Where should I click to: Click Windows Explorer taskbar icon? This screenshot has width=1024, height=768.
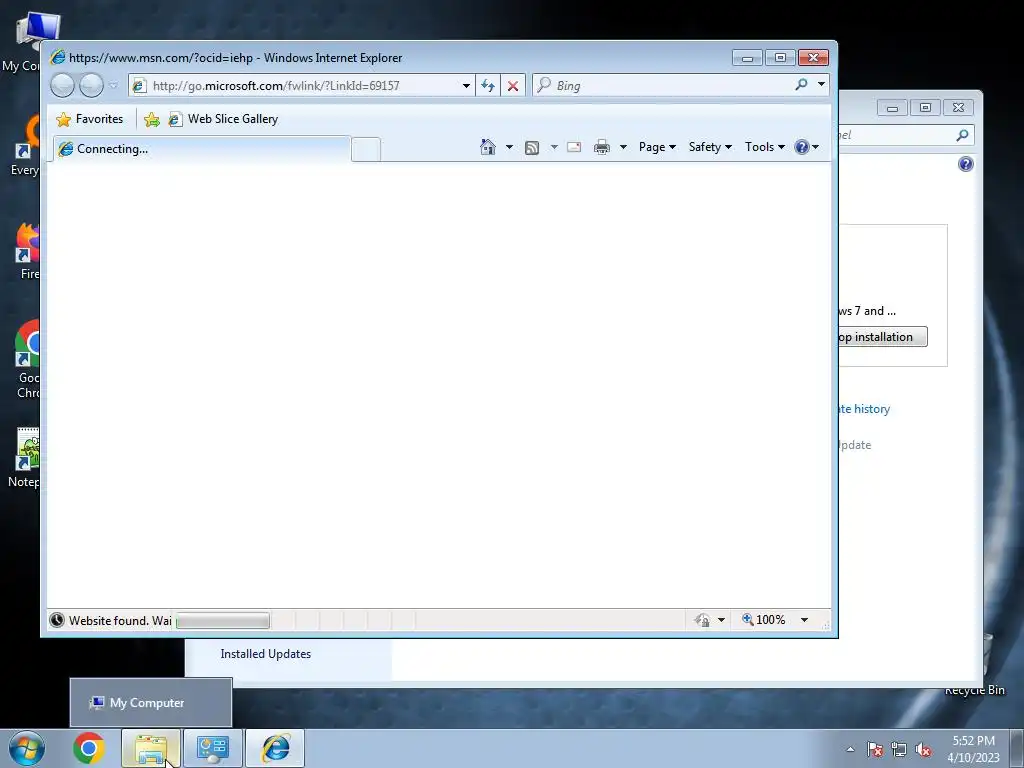(151, 748)
